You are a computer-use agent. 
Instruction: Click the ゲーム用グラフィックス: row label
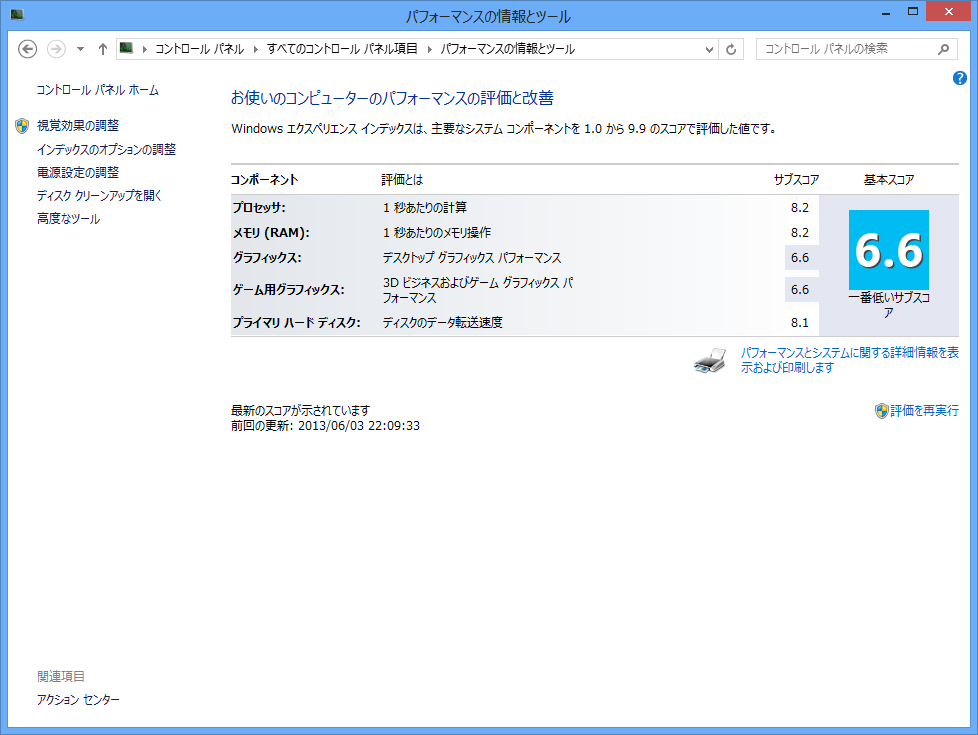tap(289, 290)
